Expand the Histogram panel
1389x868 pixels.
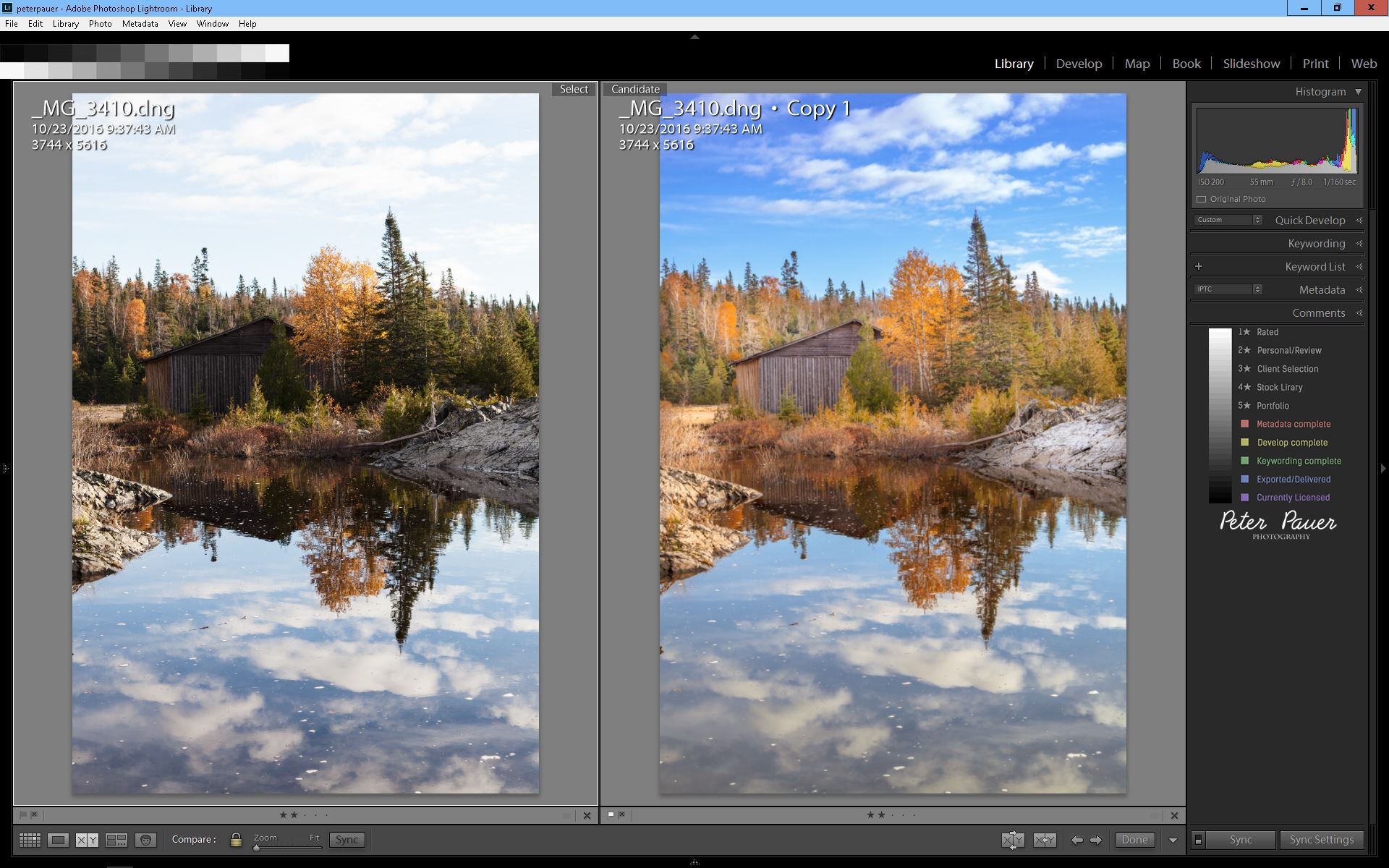[1358, 90]
